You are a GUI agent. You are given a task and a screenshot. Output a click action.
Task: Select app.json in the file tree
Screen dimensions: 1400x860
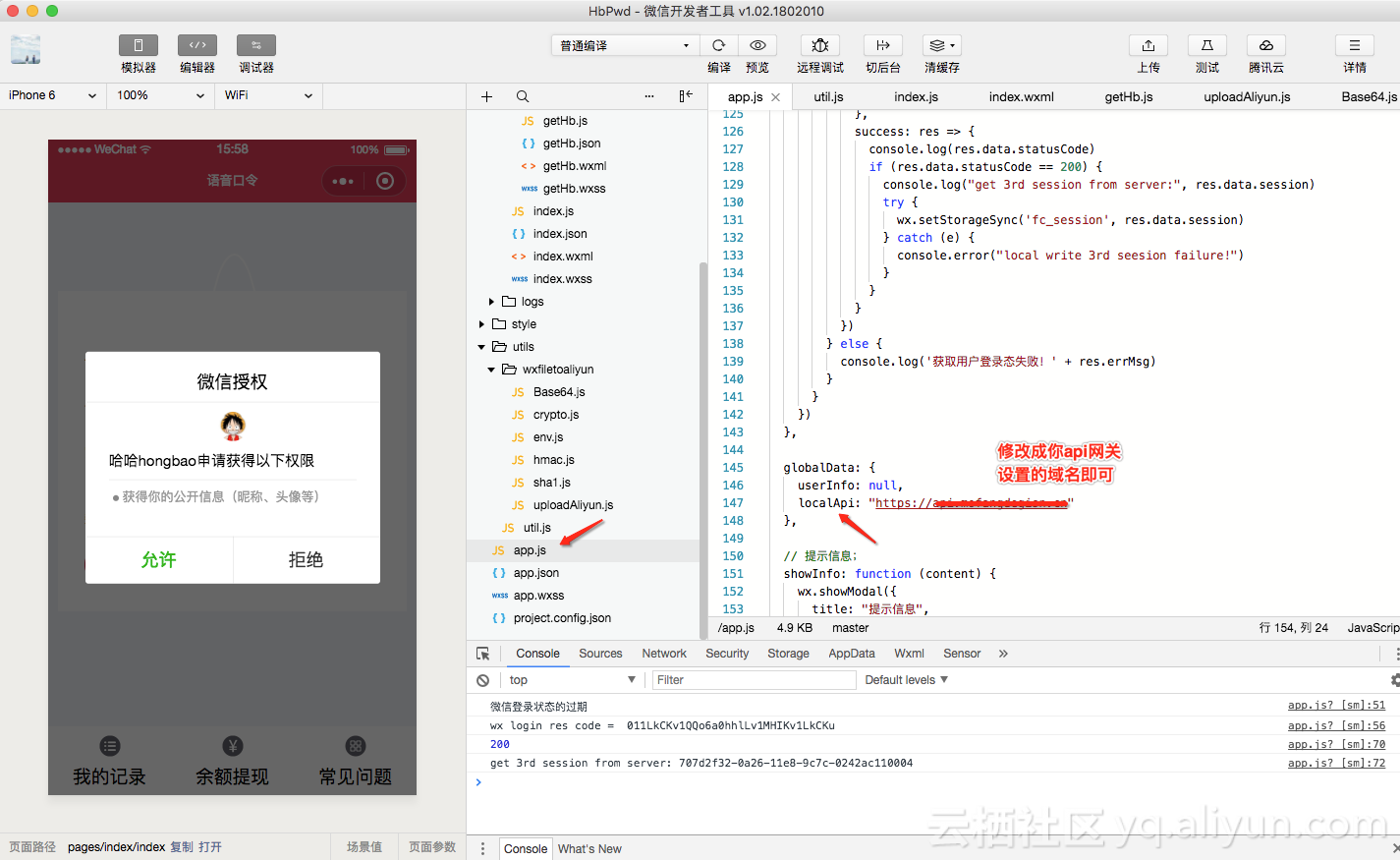coord(535,573)
